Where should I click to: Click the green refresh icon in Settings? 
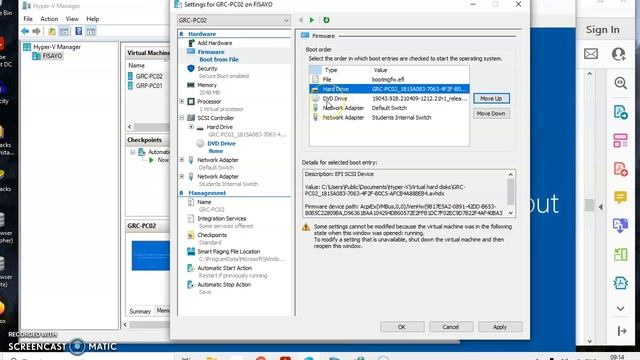click(326, 20)
